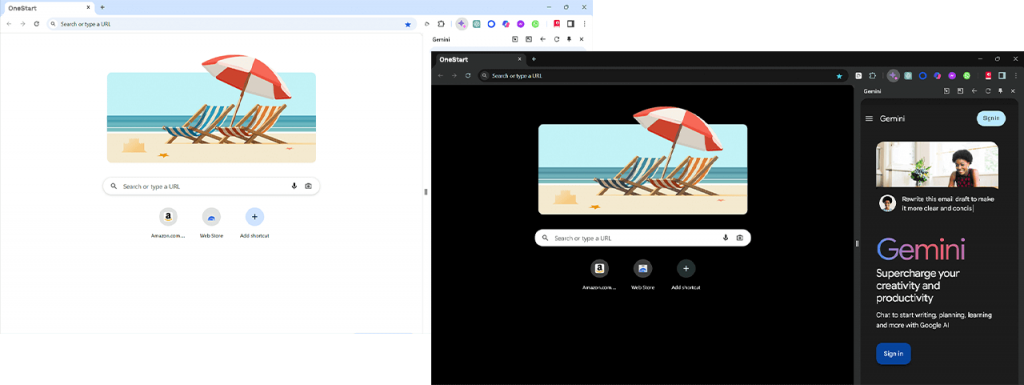Close the Gemini side panel in dark window

[x=1013, y=91]
